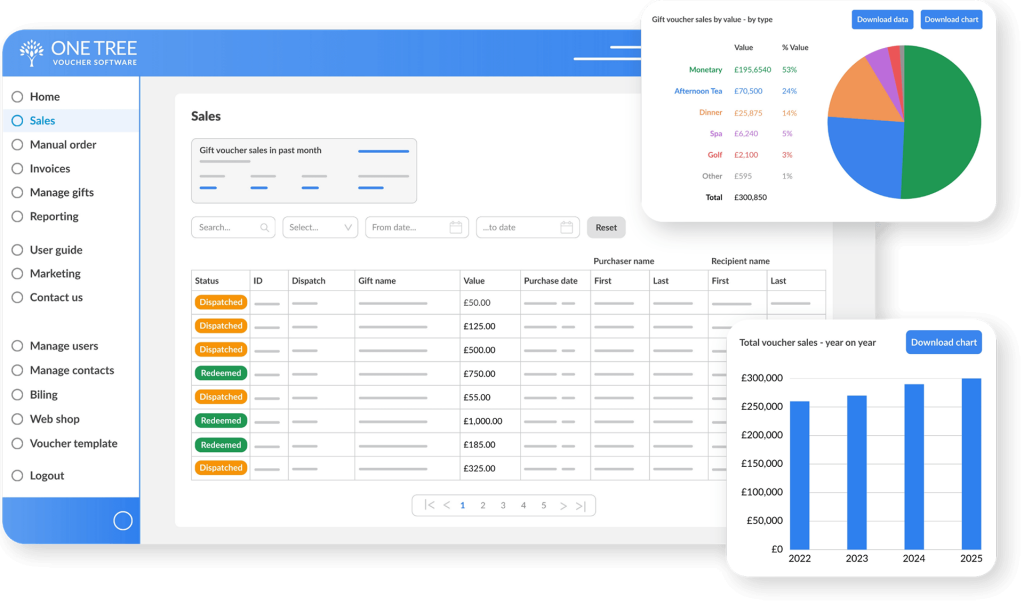This screenshot has width=1024, height=612.
Task: Select the User guide radio circle
Action: 17,250
